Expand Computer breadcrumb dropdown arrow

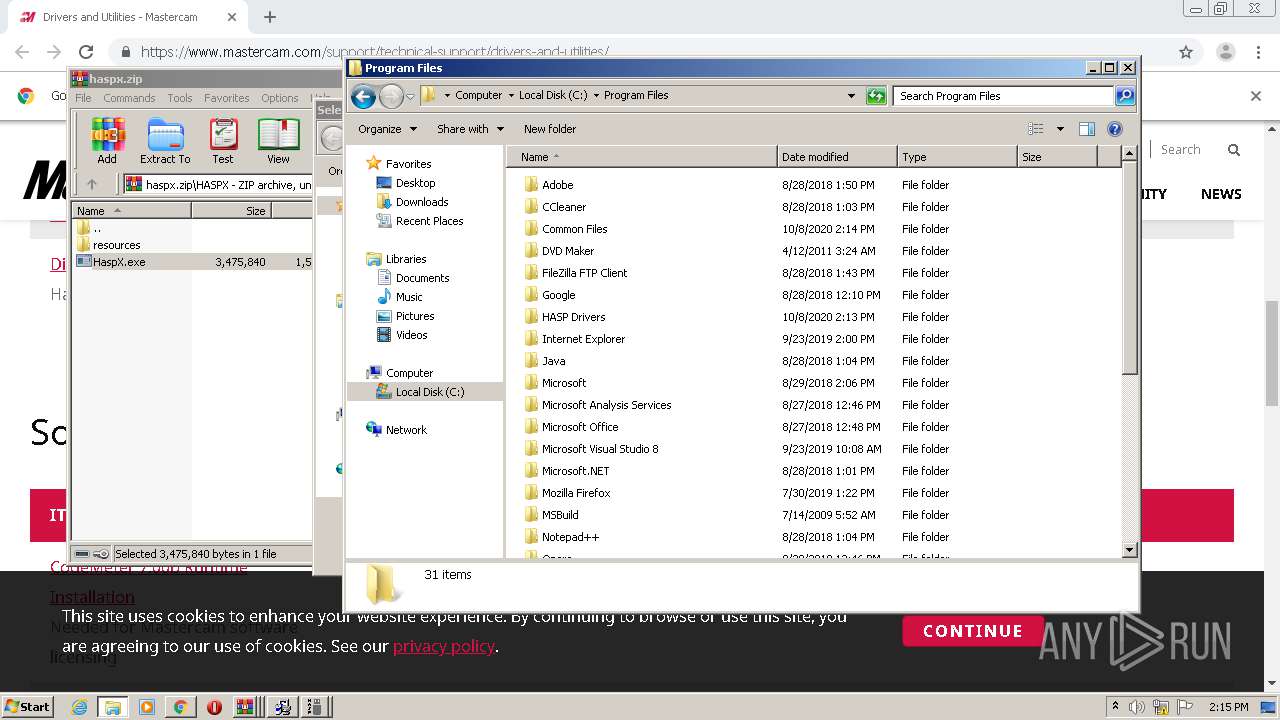pos(512,96)
